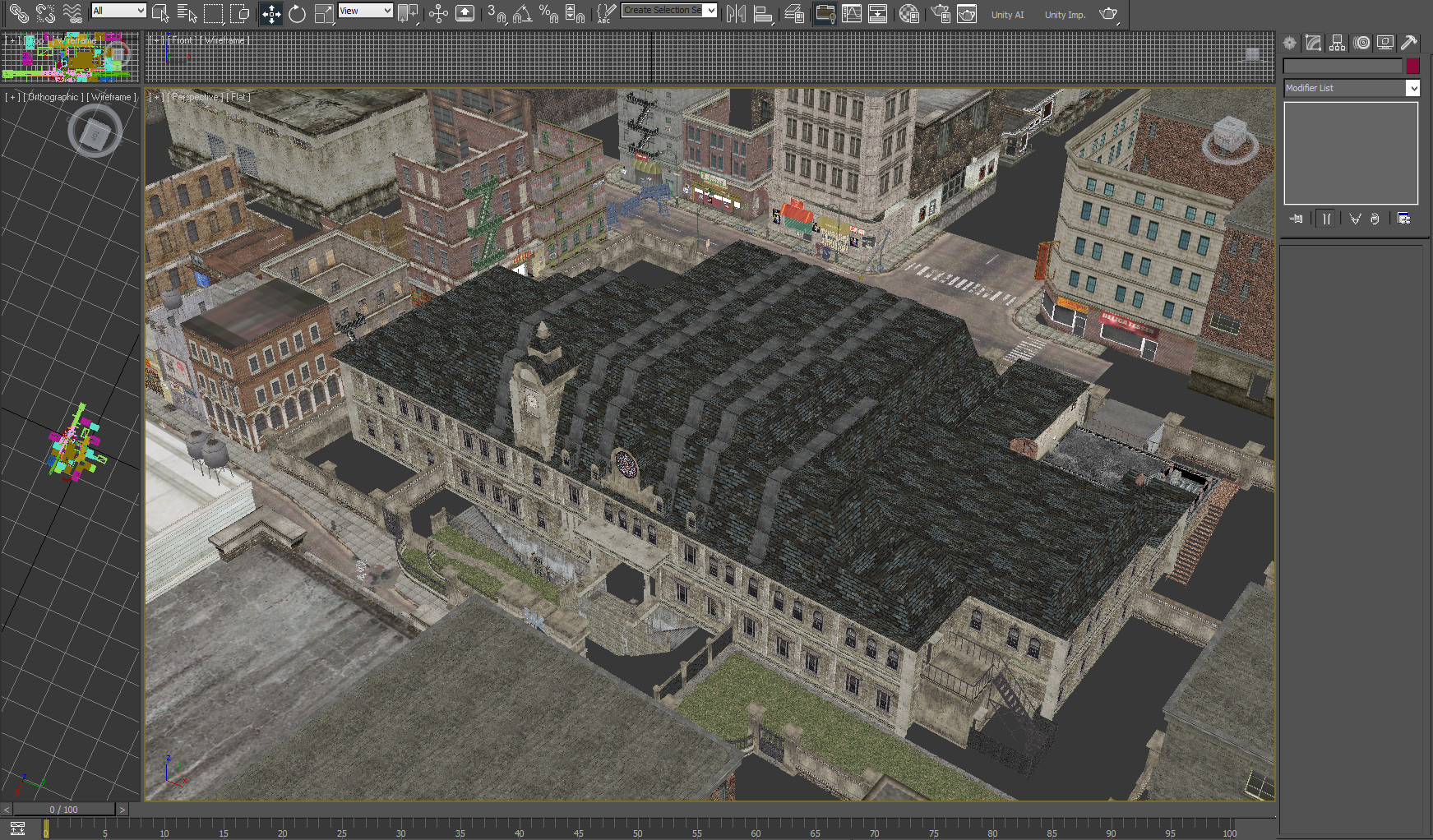Open the Material Editor
Viewport: 1433px width, 840px height.
click(x=908, y=13)
